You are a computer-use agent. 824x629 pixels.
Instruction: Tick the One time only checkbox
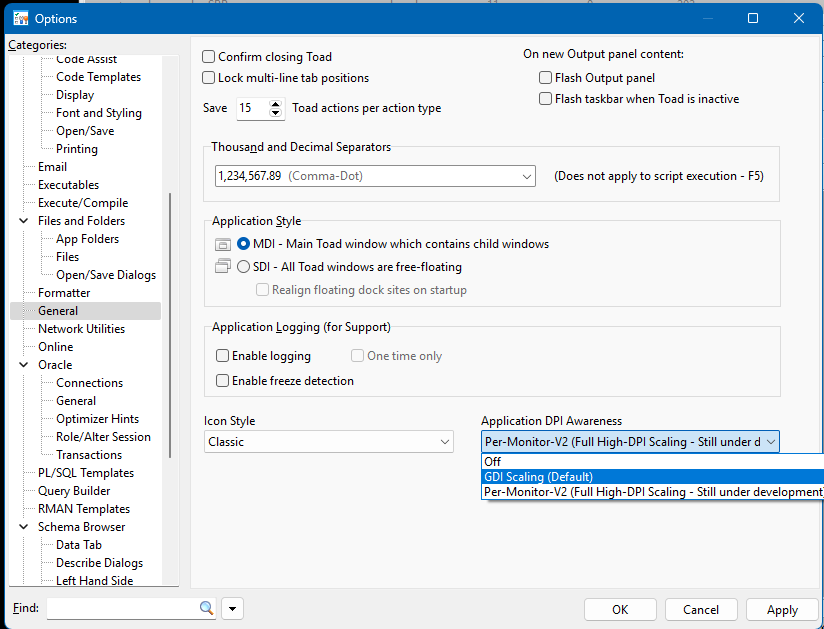pos(357,356)
